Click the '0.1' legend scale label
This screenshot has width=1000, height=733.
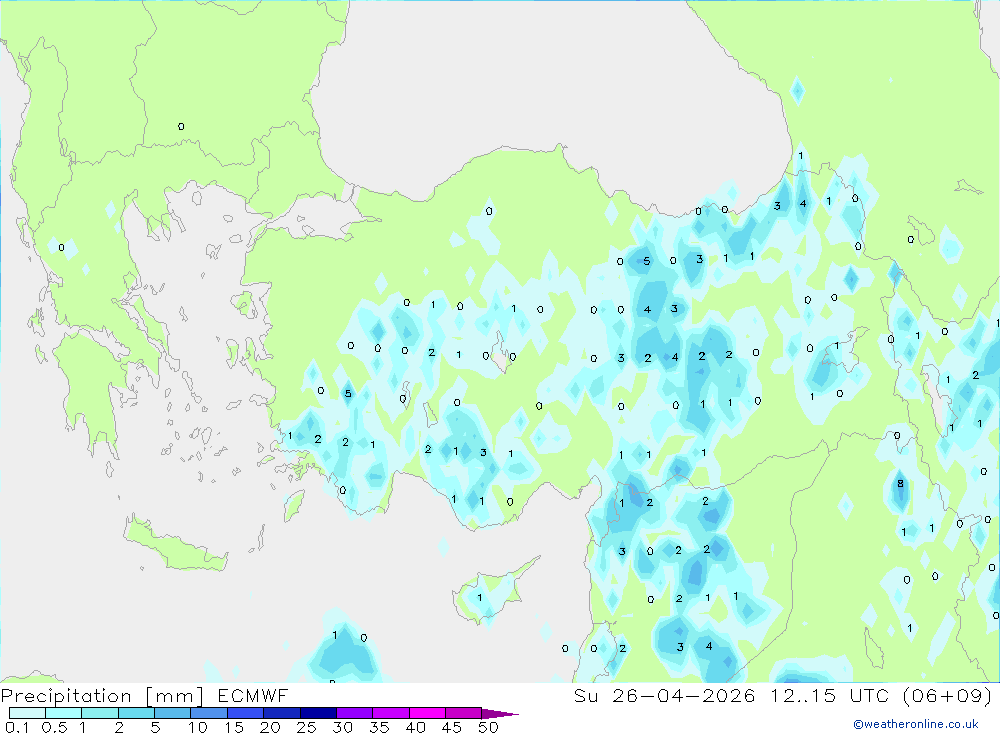point(17,727)
